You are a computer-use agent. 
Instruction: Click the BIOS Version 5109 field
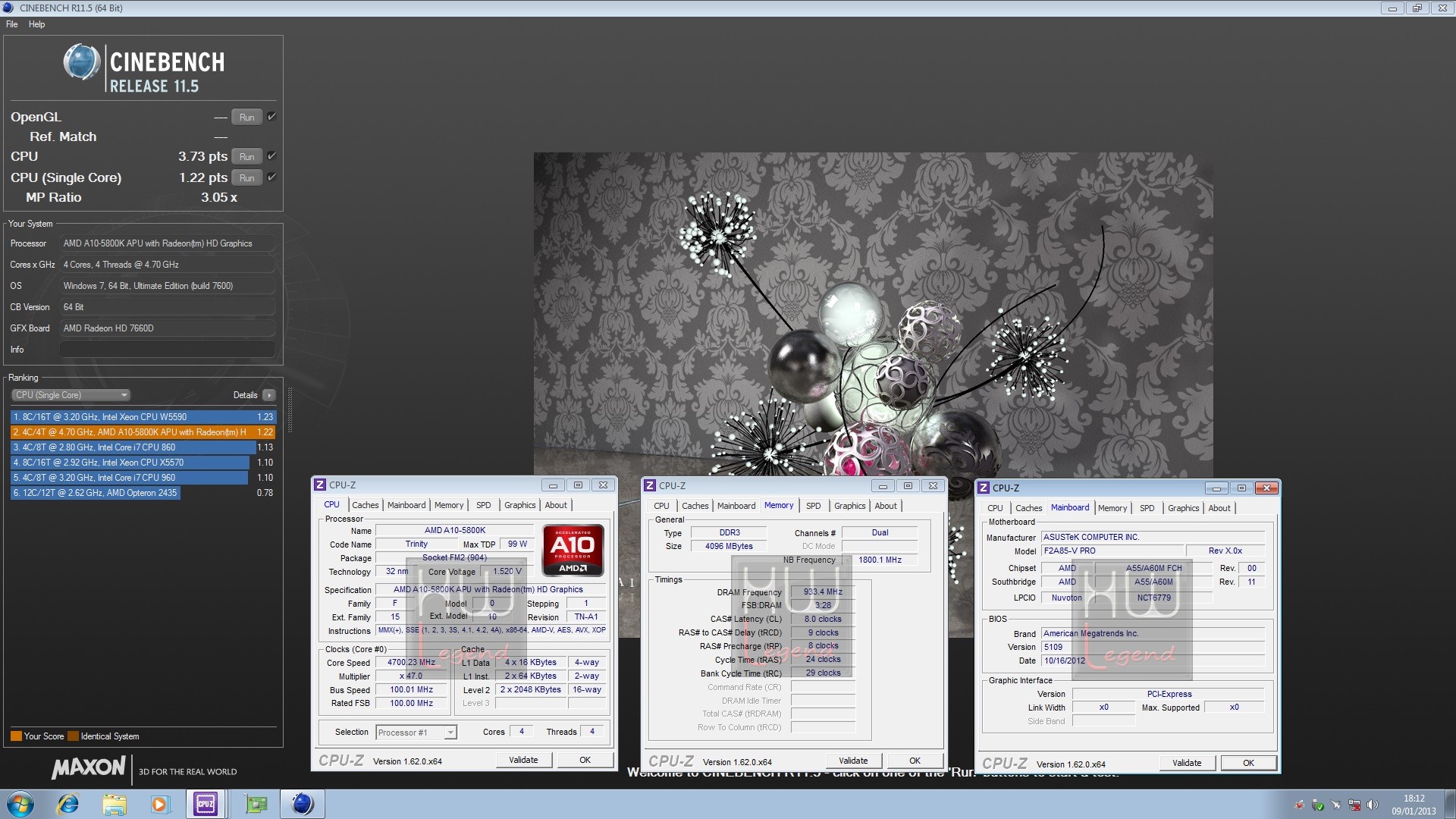[x=1153, y=648]
